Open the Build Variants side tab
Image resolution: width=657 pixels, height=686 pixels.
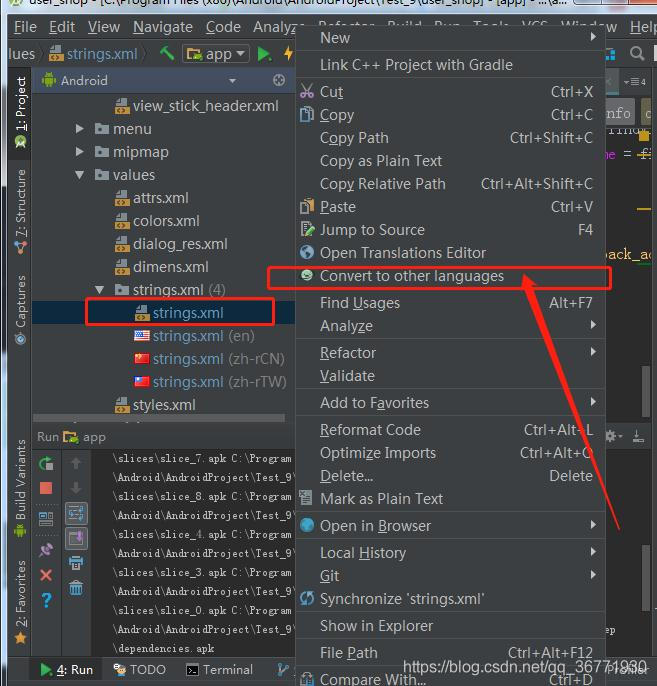pyautogui.click(x=20, y=487)
